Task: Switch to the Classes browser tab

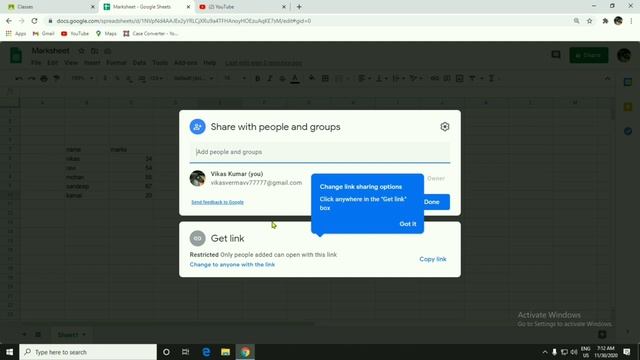Action: coord(51,7)
